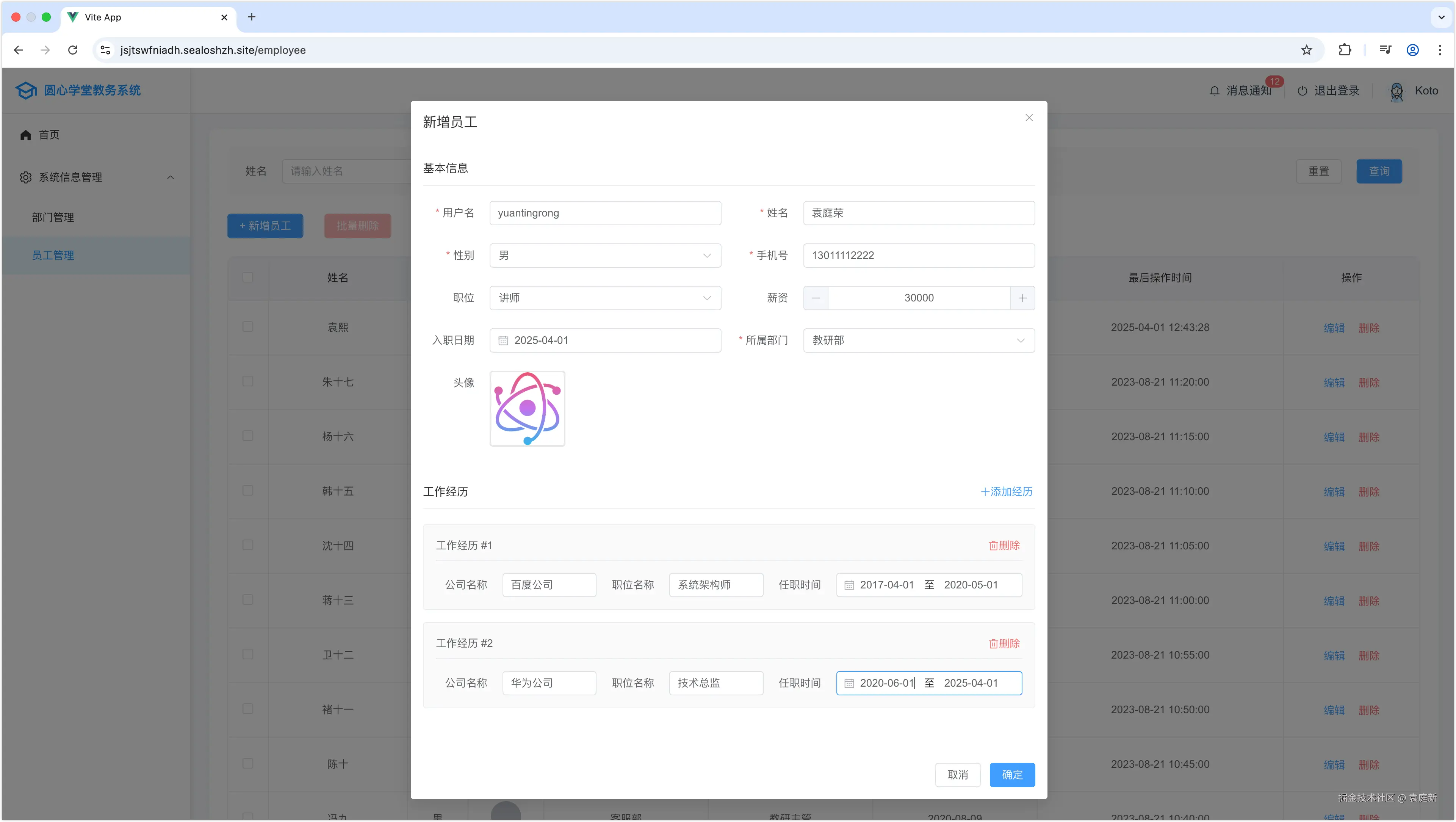This screenshot has height=822, width=1456.
Task: Click the gear icon for 系统信息管理
Action: pyautogui.click(x=25, y=177)
